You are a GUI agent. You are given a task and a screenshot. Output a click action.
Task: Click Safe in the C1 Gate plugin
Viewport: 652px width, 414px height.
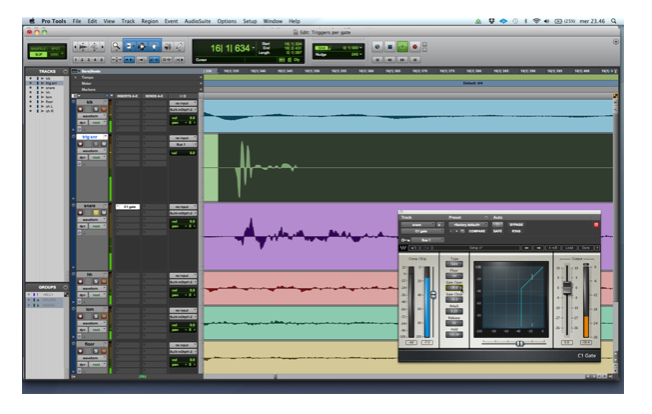[x=498, y=231]
